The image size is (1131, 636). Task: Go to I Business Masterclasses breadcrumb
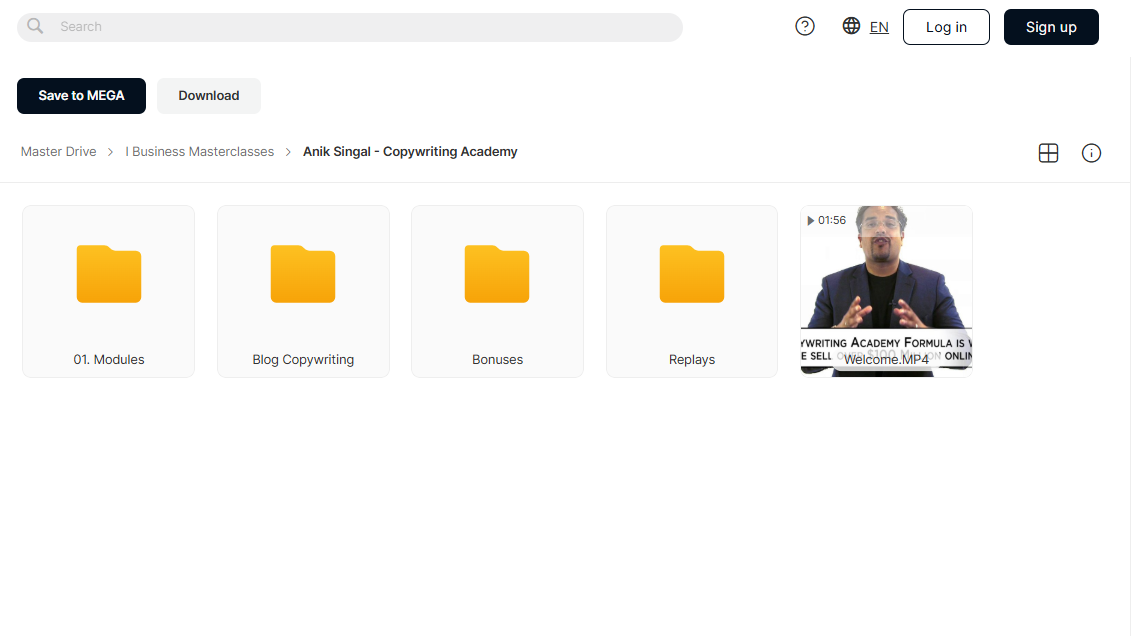point(200,152)
